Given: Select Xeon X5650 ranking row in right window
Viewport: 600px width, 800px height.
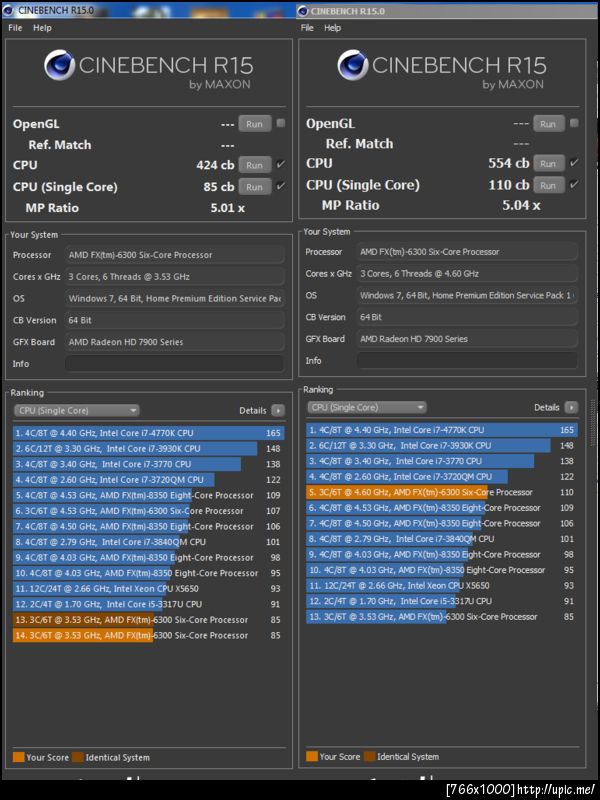Looking at the screenshot, I should [x=442, y=586].
